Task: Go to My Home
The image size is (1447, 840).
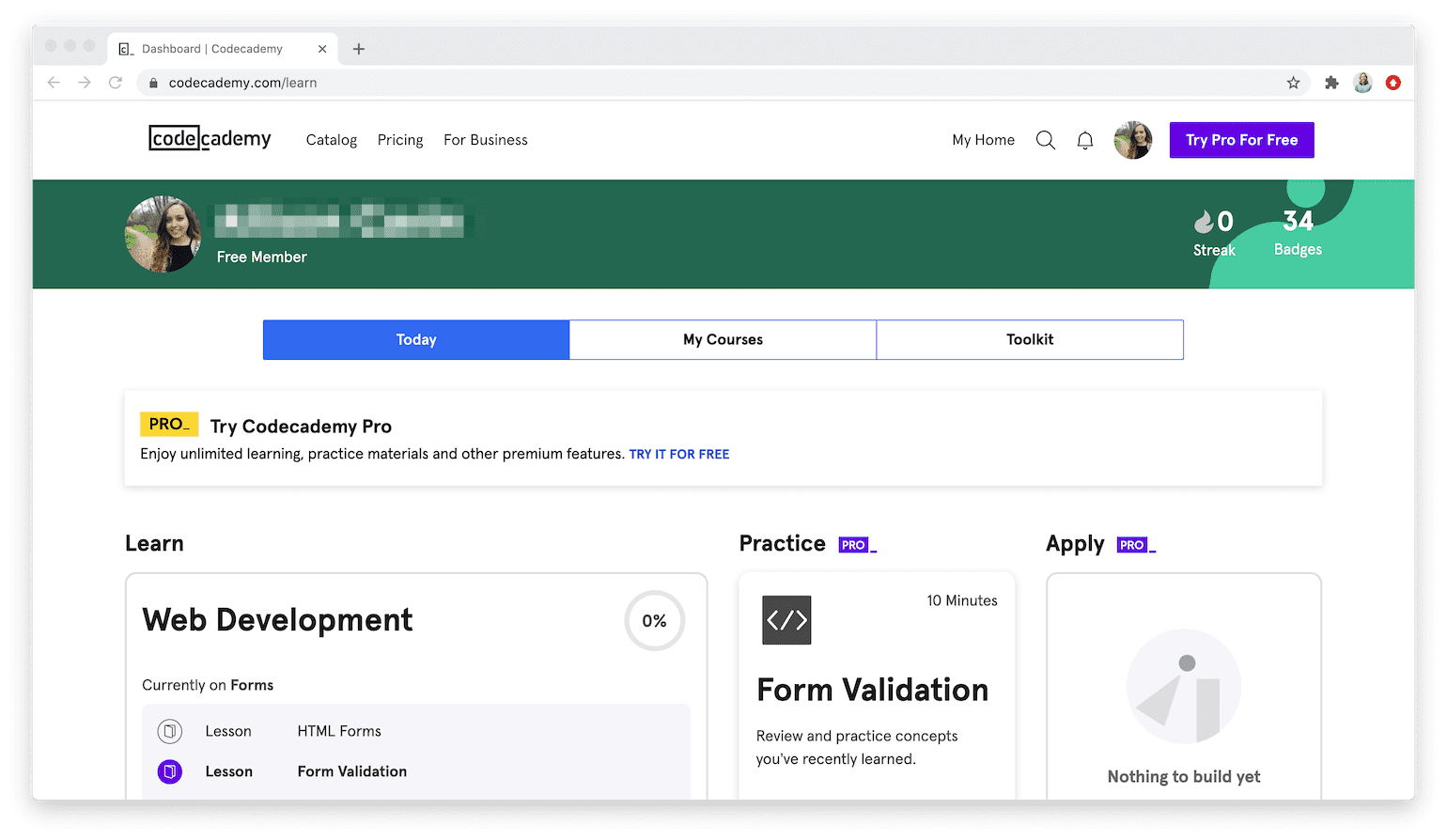Action: (x=983, y=139)
